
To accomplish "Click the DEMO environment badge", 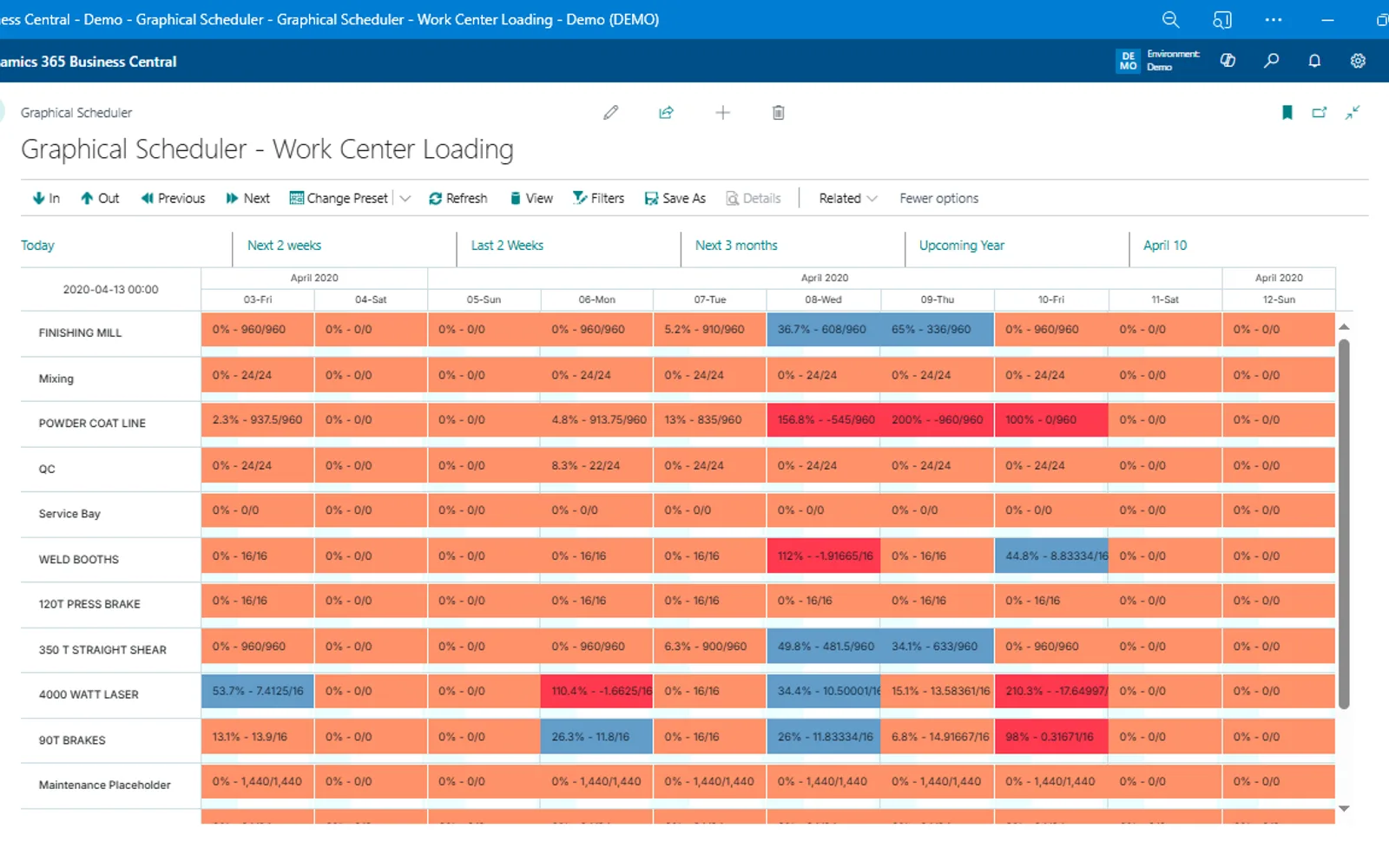I will coord(1128,61).
